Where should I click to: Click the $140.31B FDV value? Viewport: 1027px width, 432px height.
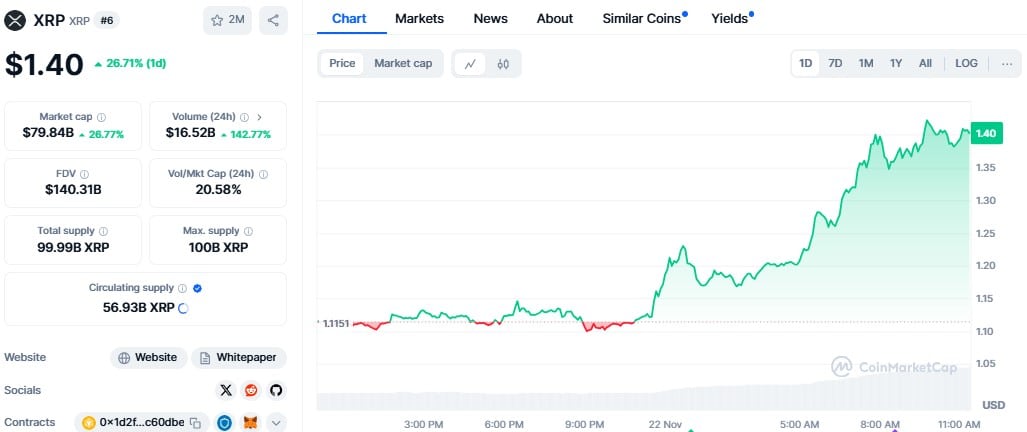coord(73,190)
